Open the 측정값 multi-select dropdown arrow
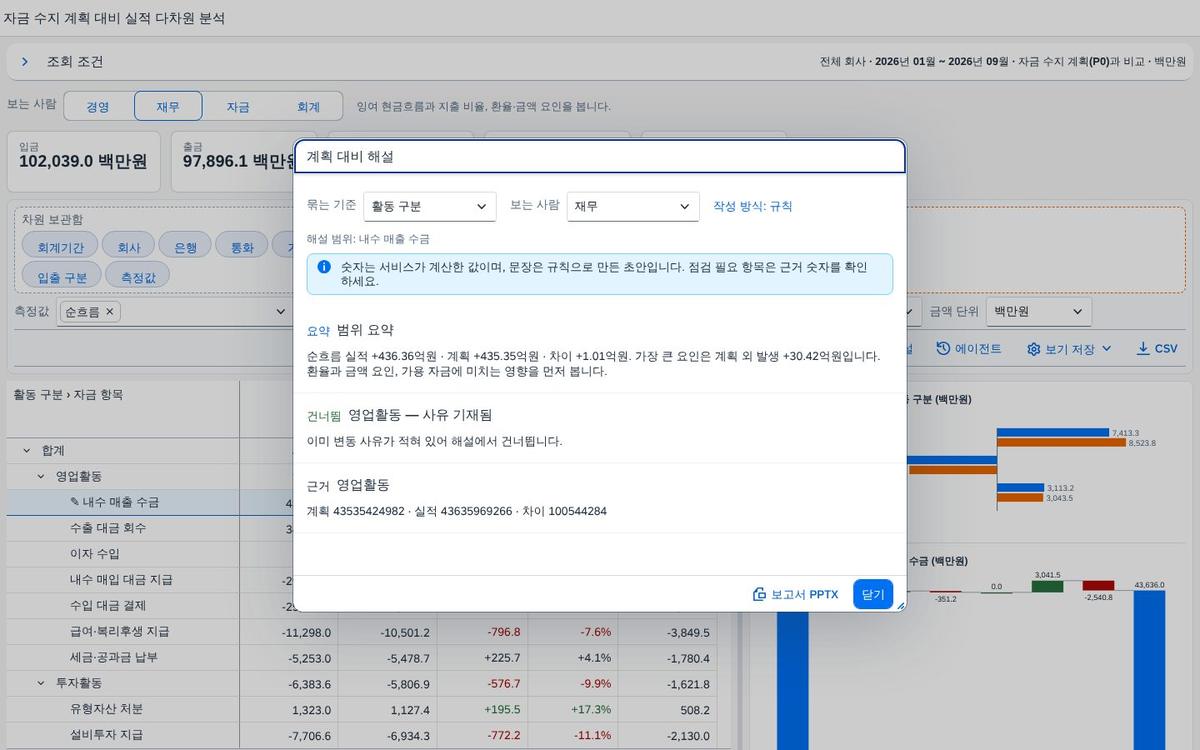The width and height of the screenshot is (1200, 750). pos(281,312)
